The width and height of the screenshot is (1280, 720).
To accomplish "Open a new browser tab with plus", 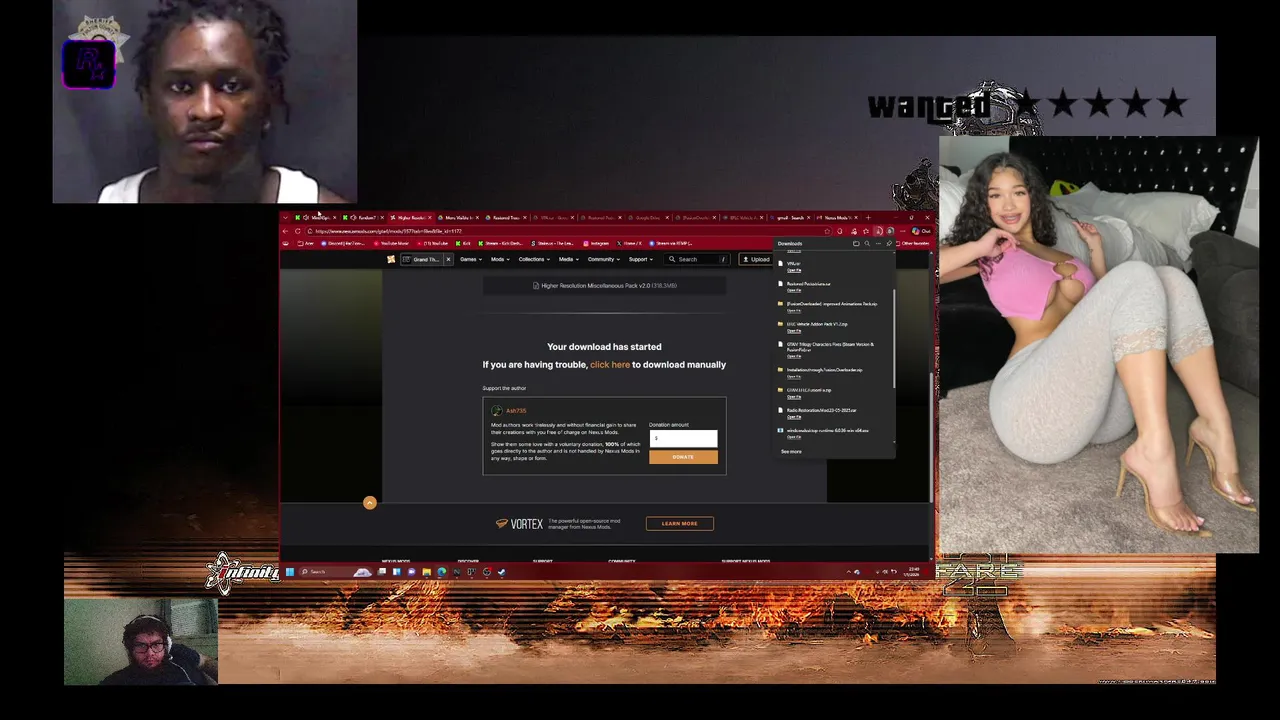I will coord(868,218).
